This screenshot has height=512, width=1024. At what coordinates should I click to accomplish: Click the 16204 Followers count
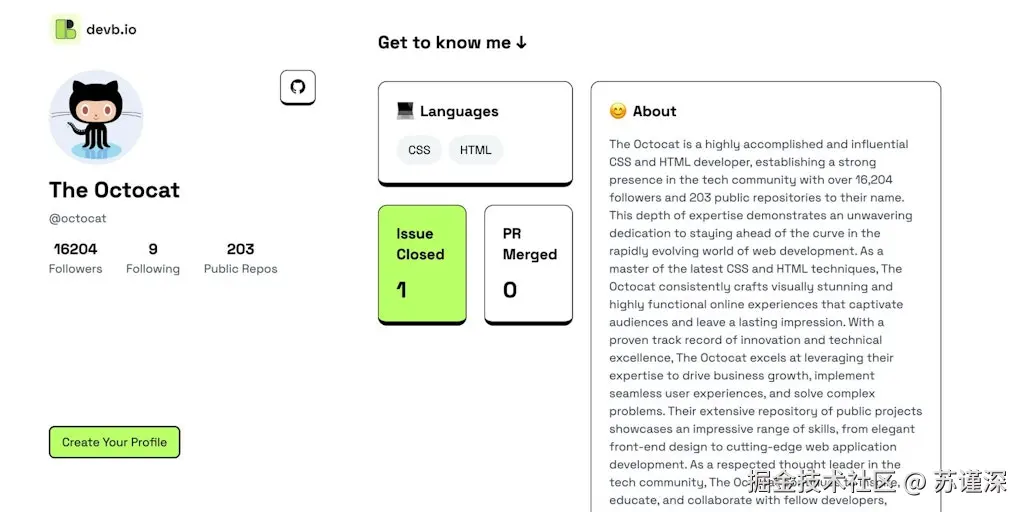pos(75,249)
